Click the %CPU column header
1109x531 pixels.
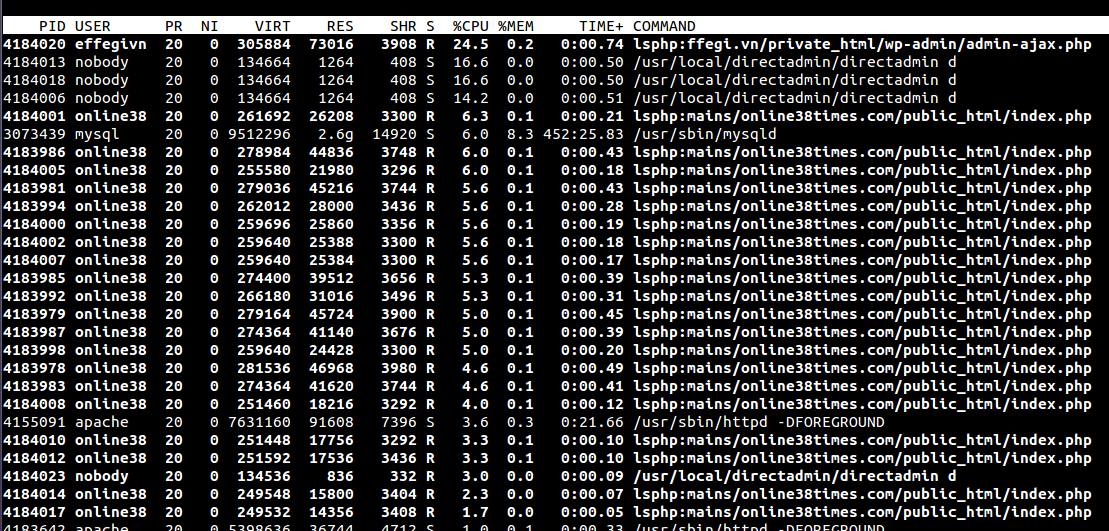click(471, 26)
